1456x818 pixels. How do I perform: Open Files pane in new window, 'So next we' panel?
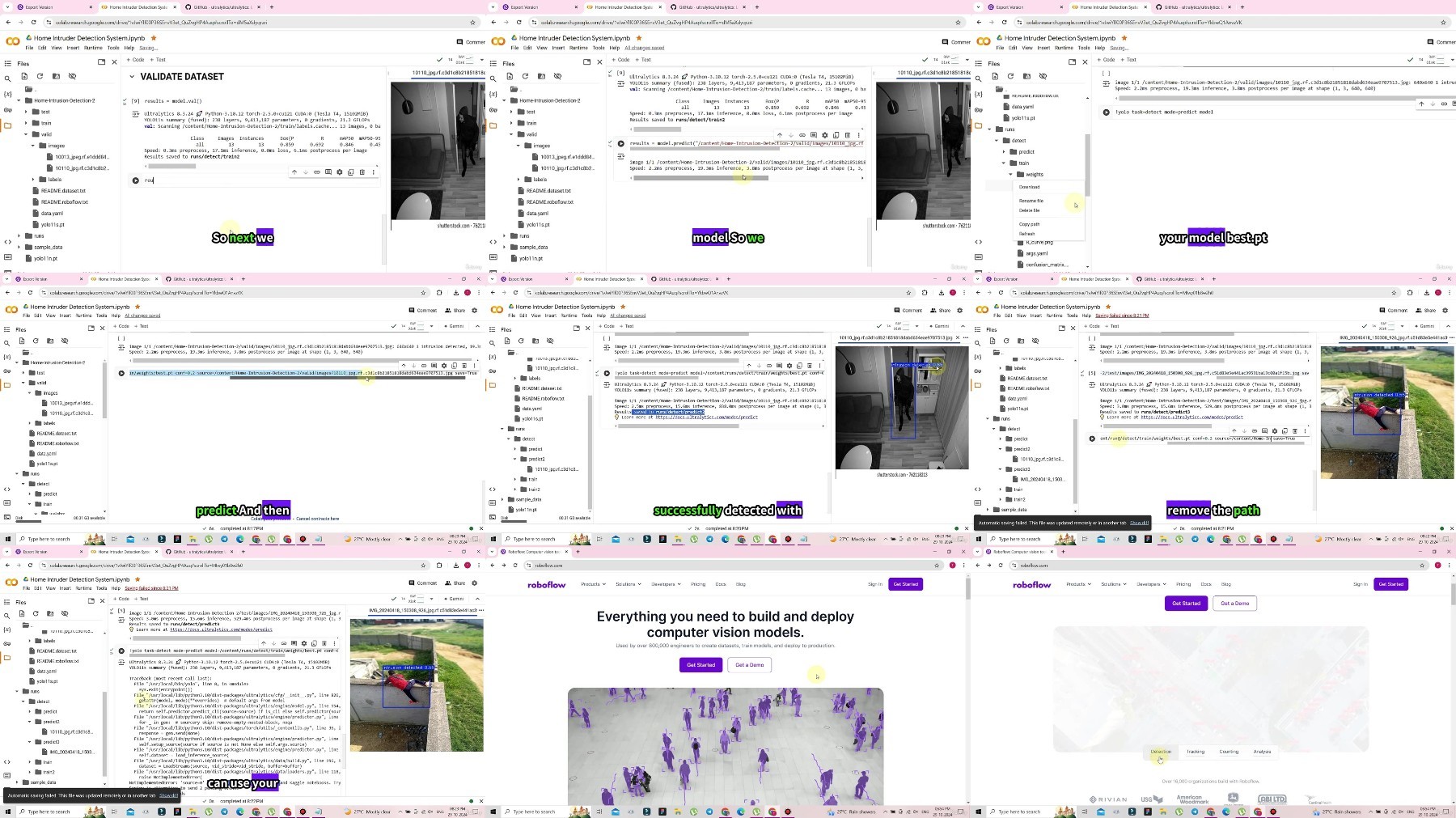tap(101, 61)
